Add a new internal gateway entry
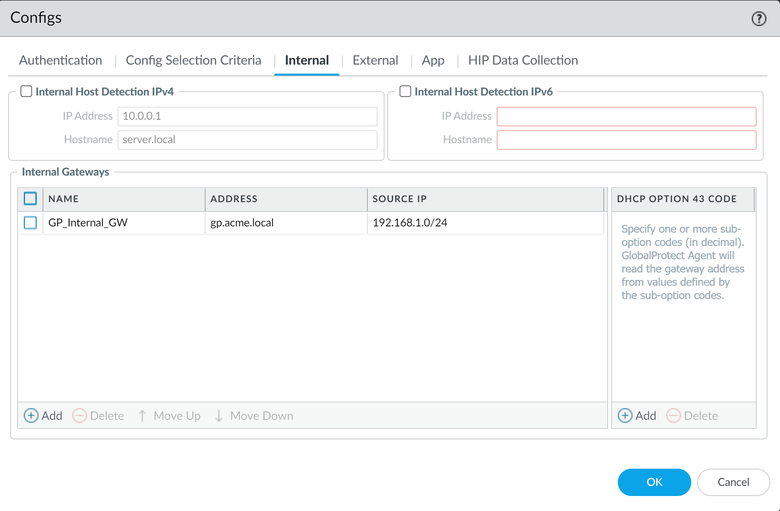This screenshot has width=780, height=511. pos(43,415)
